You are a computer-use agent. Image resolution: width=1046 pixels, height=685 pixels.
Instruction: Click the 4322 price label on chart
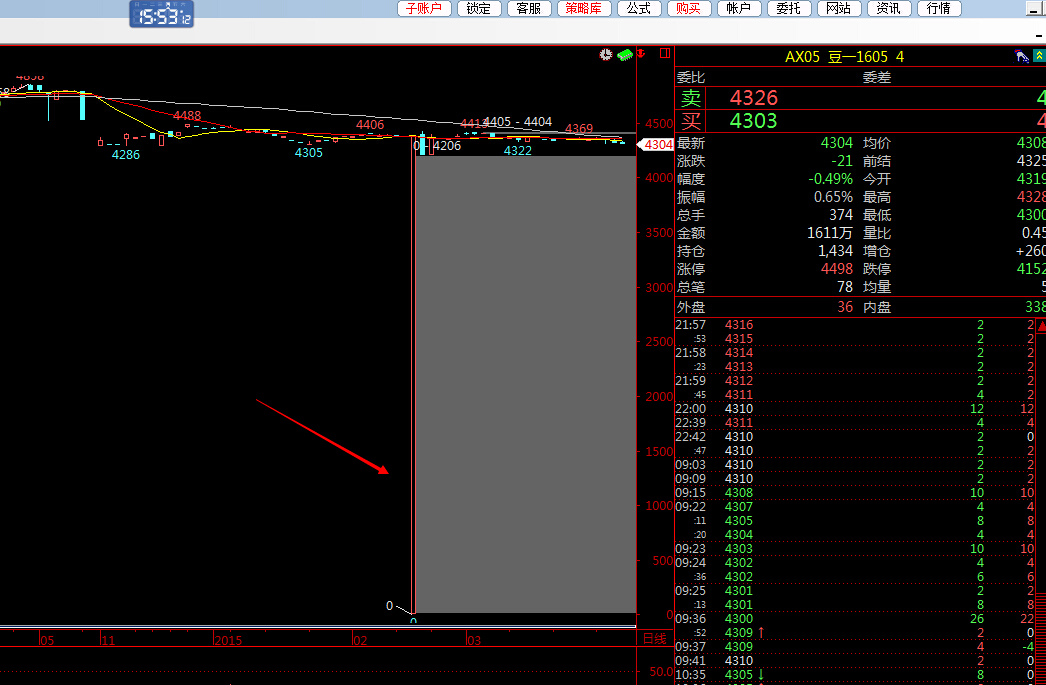coord(518,151)
